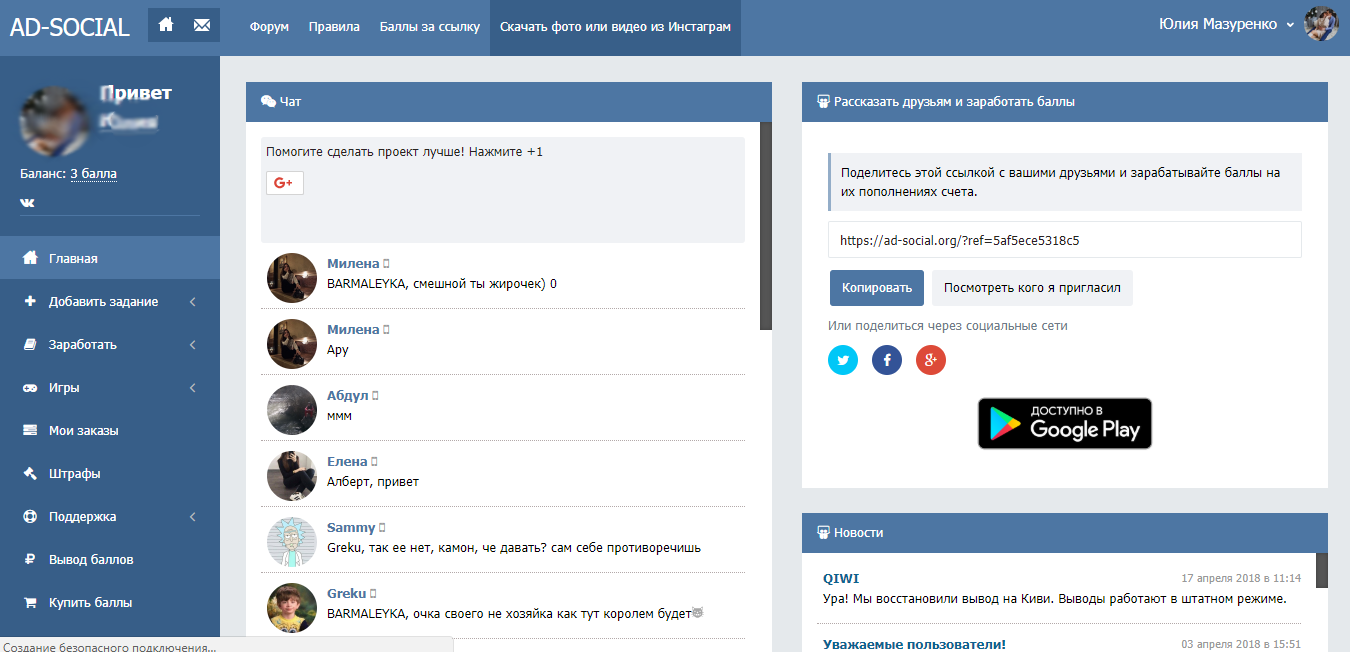This screenshot has height=652, width=1350.
Task: Click Абдул's avatar in chat
Action: [292, 410]
